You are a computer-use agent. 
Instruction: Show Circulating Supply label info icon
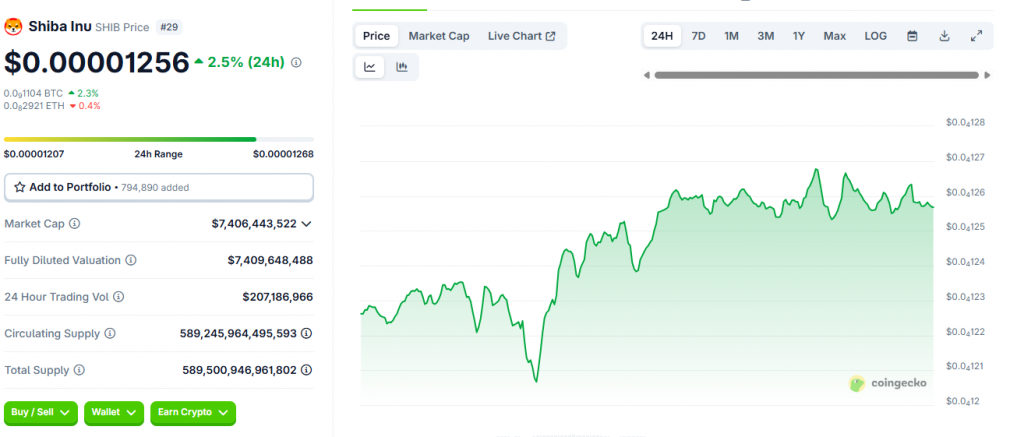click(110, 333)
